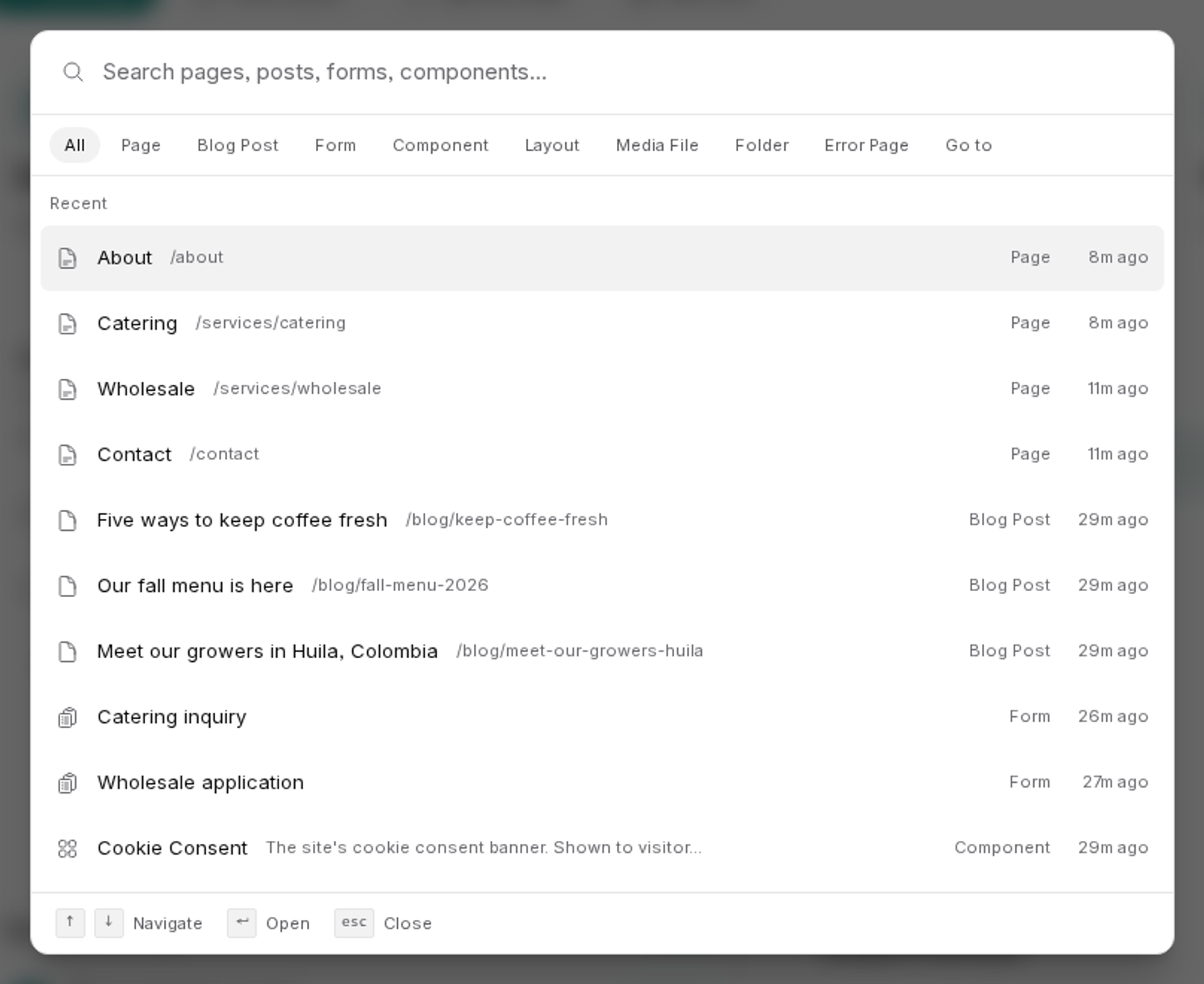The image size is (1204, 984).
Task: Click the /blog/fall-menu-2026 path text
Action: [400, 585]
